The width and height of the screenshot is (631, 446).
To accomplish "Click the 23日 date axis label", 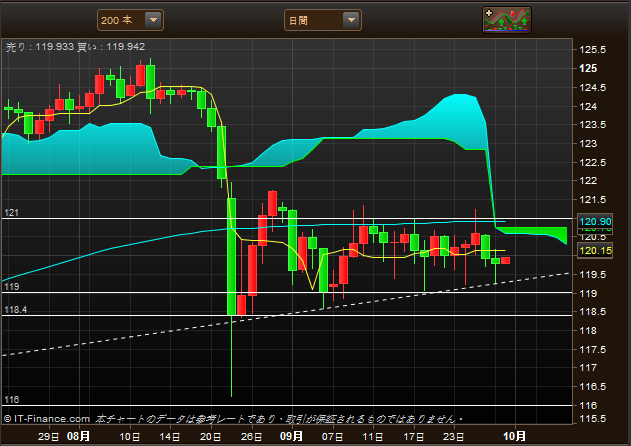I will (454, 436).
